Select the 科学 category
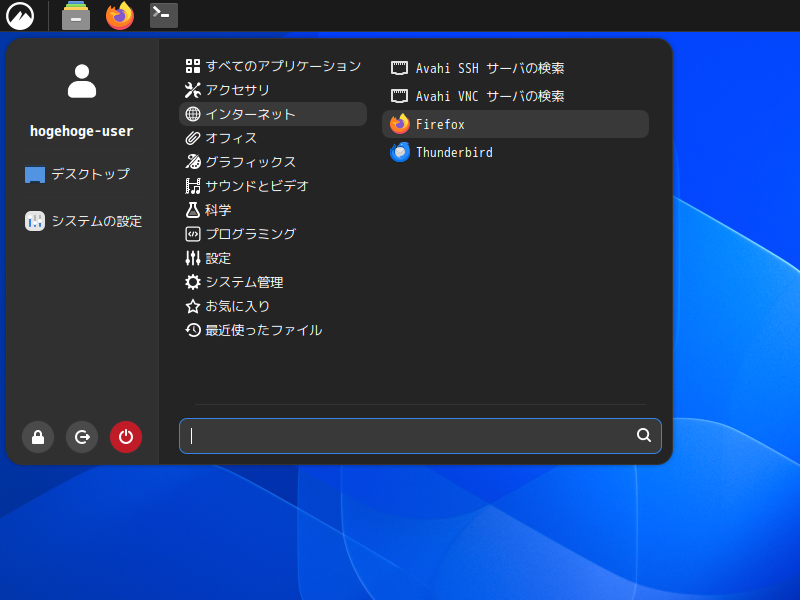This screenshot has height=600, width=800. click(x=273, y=210)
